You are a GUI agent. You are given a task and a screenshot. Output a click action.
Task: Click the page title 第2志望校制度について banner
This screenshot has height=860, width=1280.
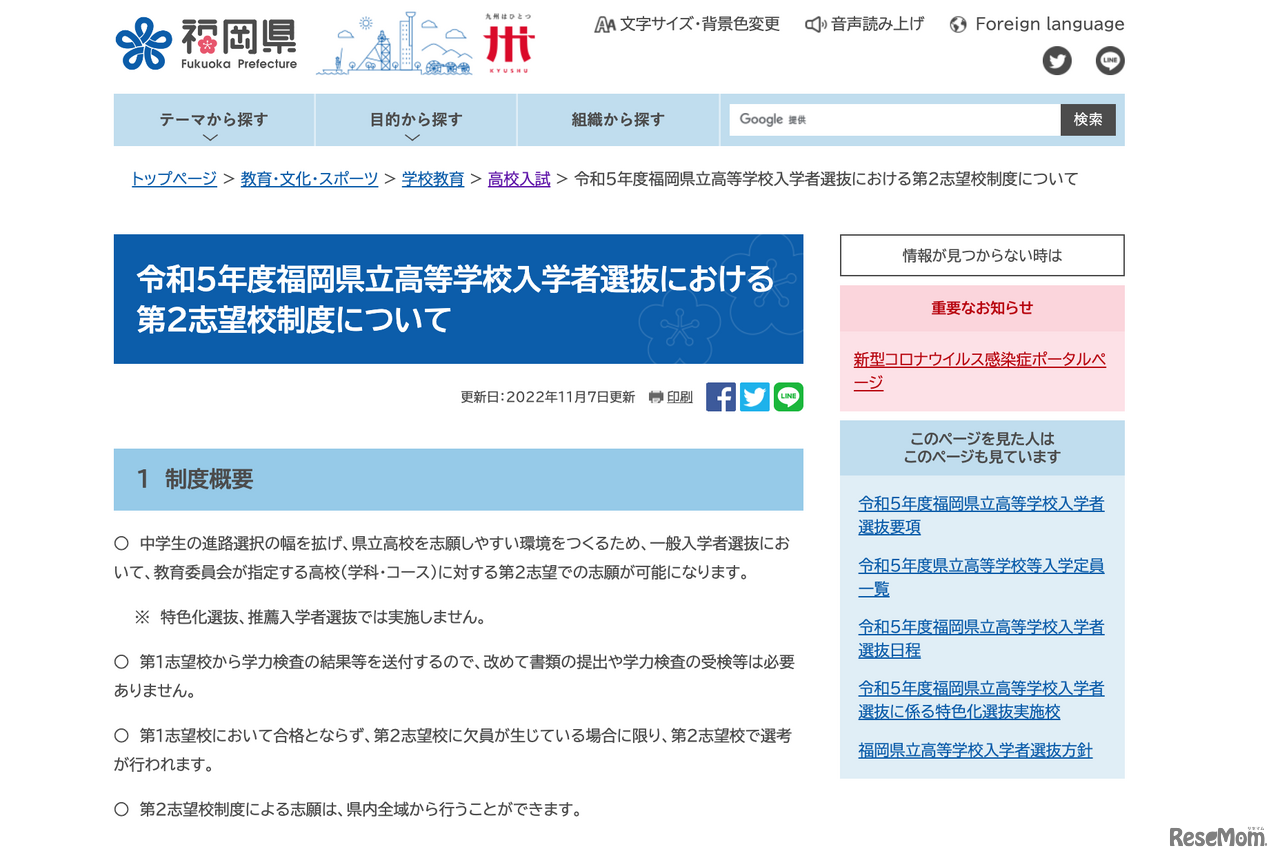click(458, 299)
